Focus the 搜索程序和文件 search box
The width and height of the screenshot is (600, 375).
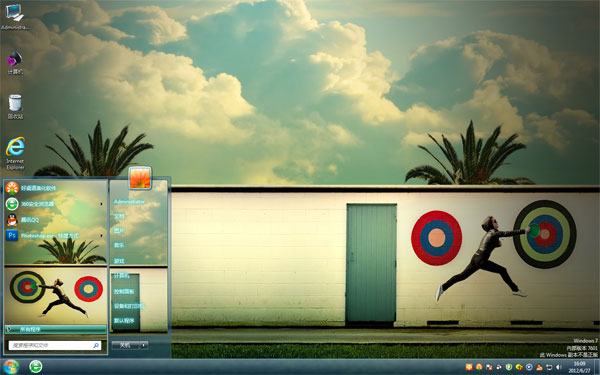[x=55, y=345]
